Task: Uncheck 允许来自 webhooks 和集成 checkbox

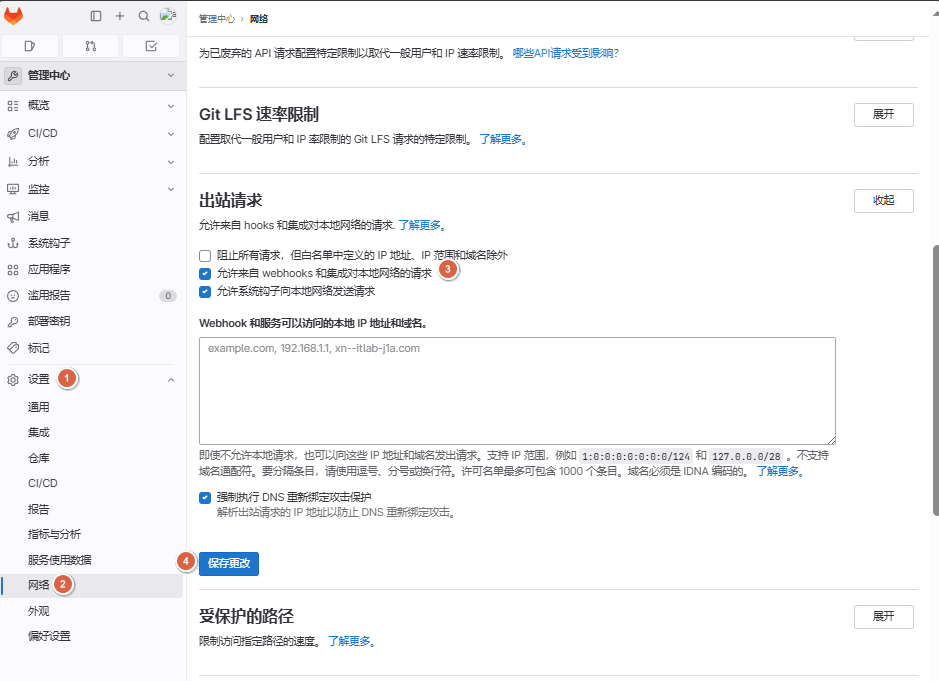Action: (x=205, y=274)
